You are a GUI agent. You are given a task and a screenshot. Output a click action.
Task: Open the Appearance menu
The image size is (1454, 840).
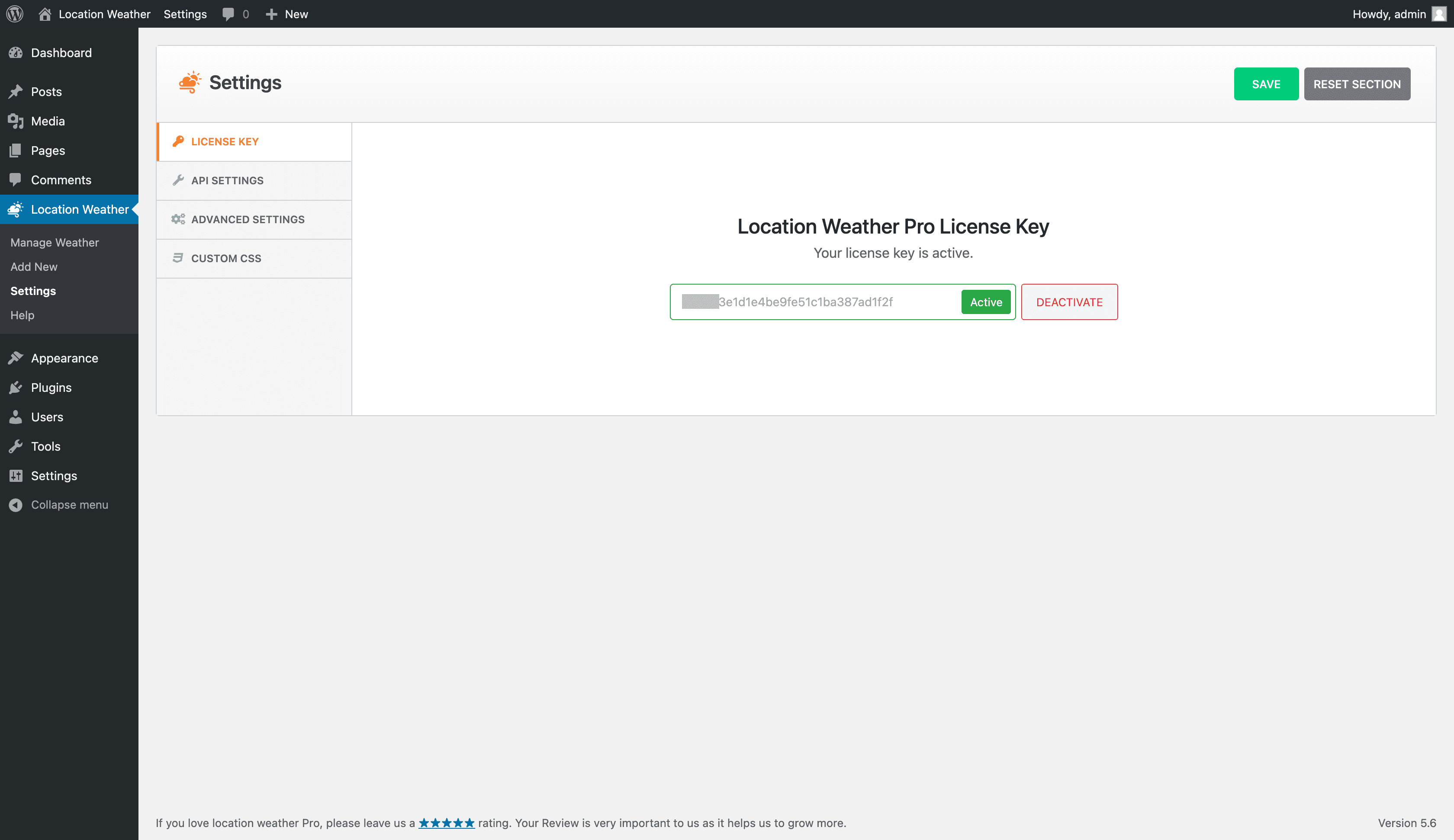pyautogui.click(x=64, y=358)
